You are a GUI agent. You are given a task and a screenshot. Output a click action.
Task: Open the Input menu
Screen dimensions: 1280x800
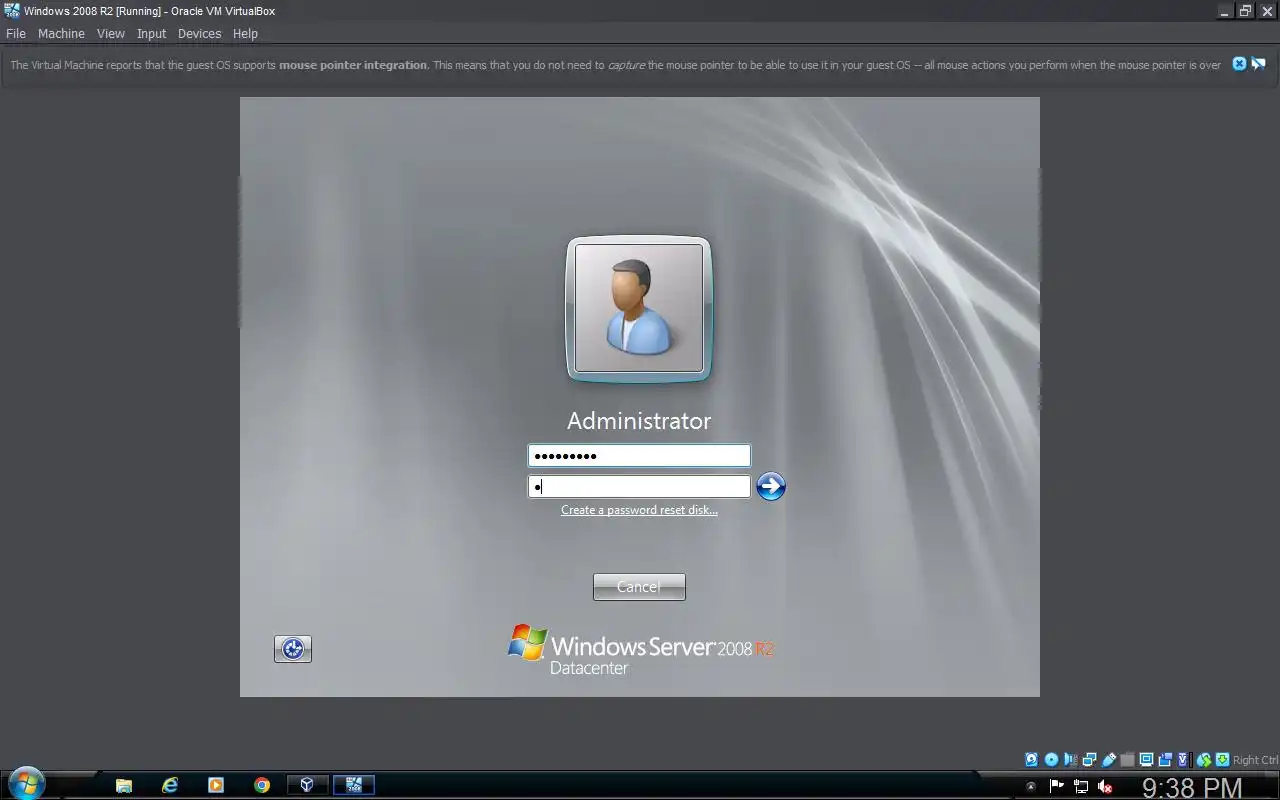point(151,33)
